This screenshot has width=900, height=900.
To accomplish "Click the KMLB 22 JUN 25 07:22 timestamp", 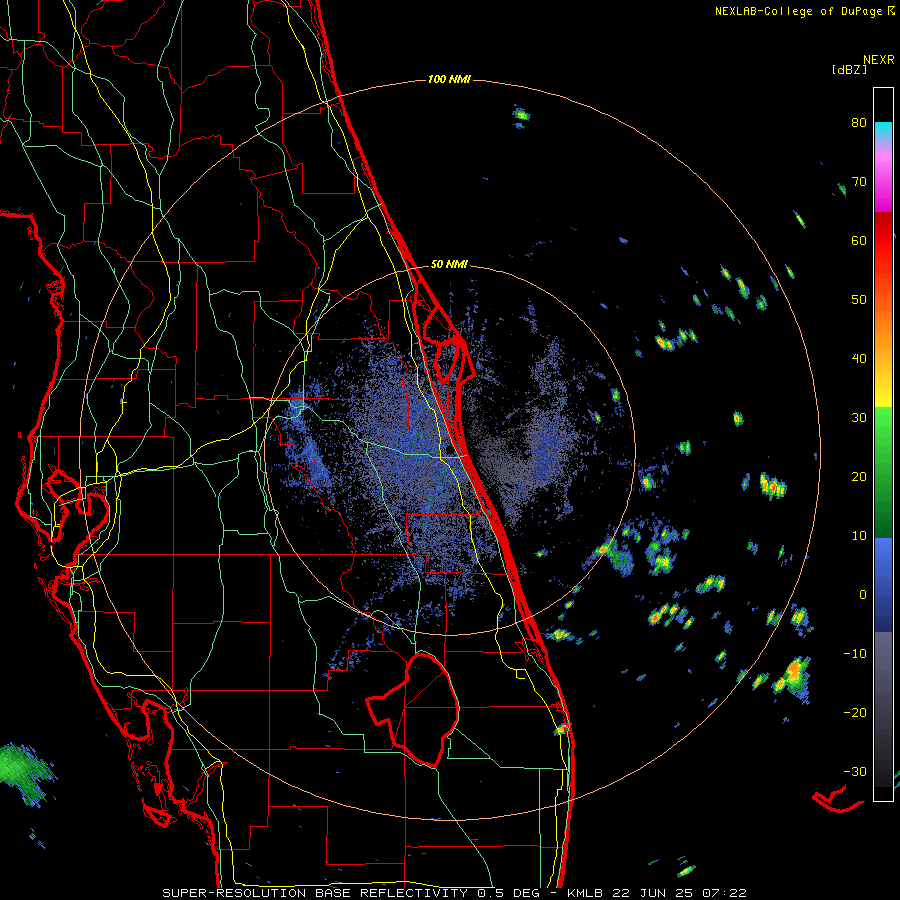I will coord(657,893).
